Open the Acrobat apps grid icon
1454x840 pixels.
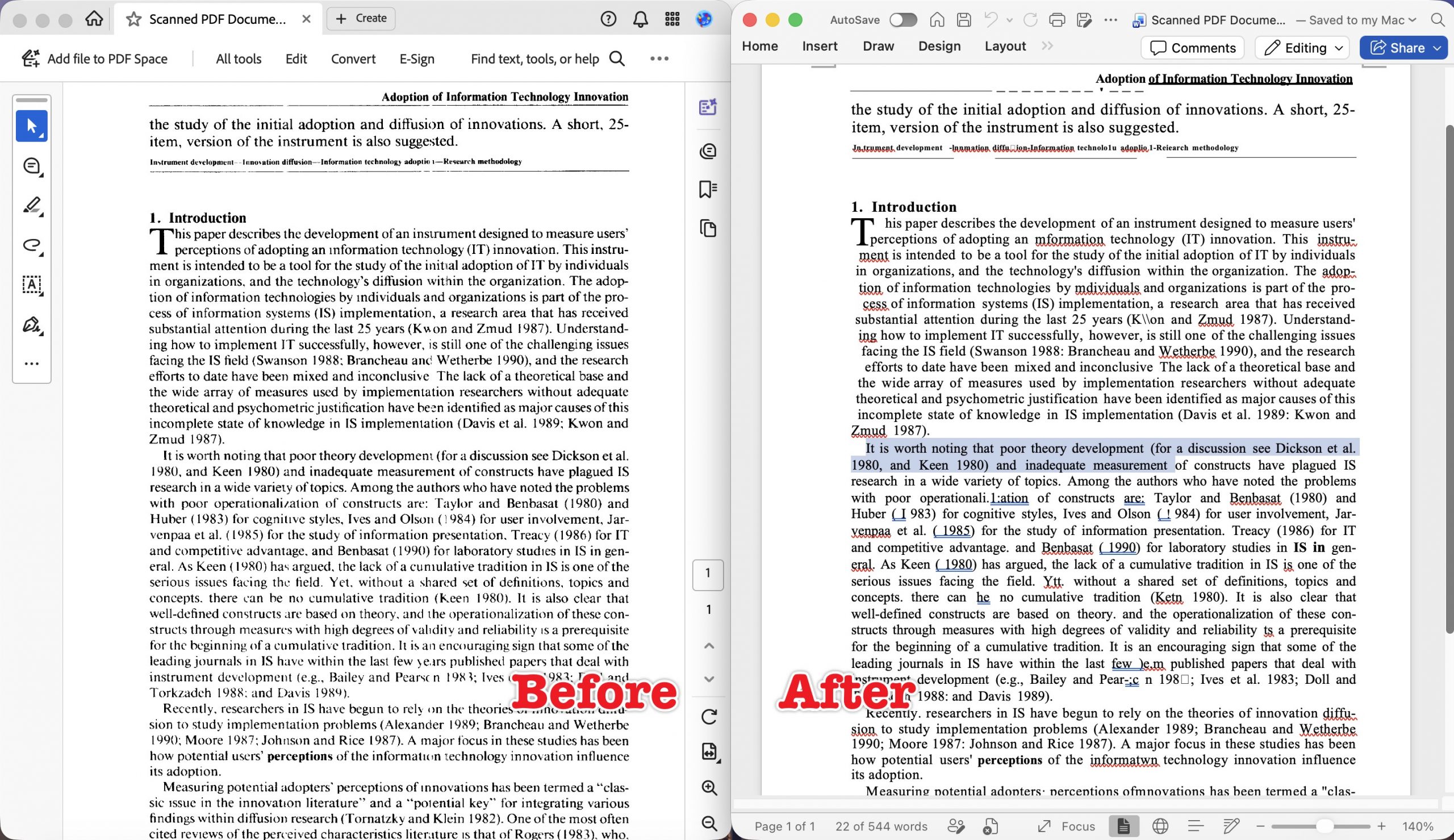point(672,19)
